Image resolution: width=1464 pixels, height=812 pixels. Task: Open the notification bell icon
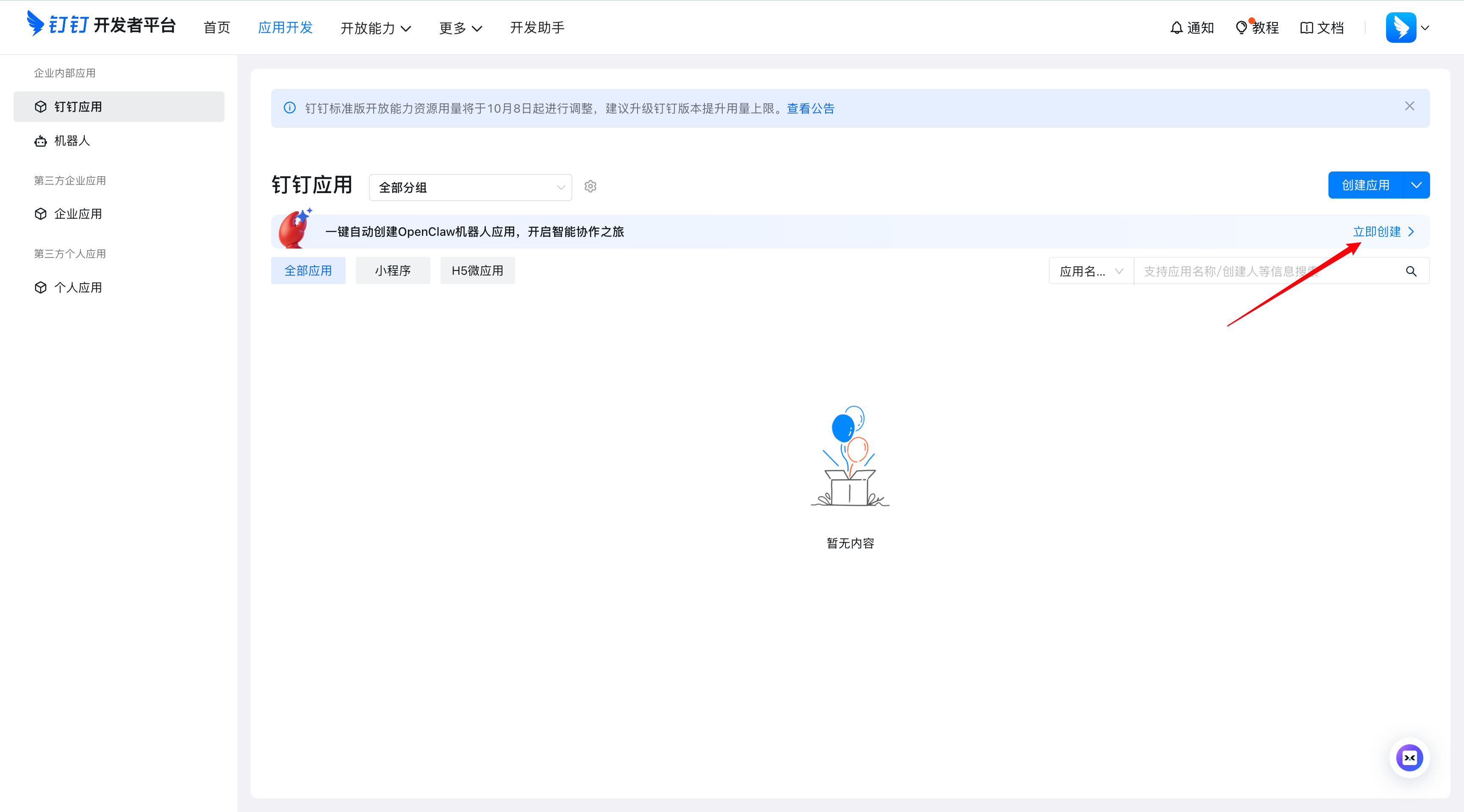1176,28
